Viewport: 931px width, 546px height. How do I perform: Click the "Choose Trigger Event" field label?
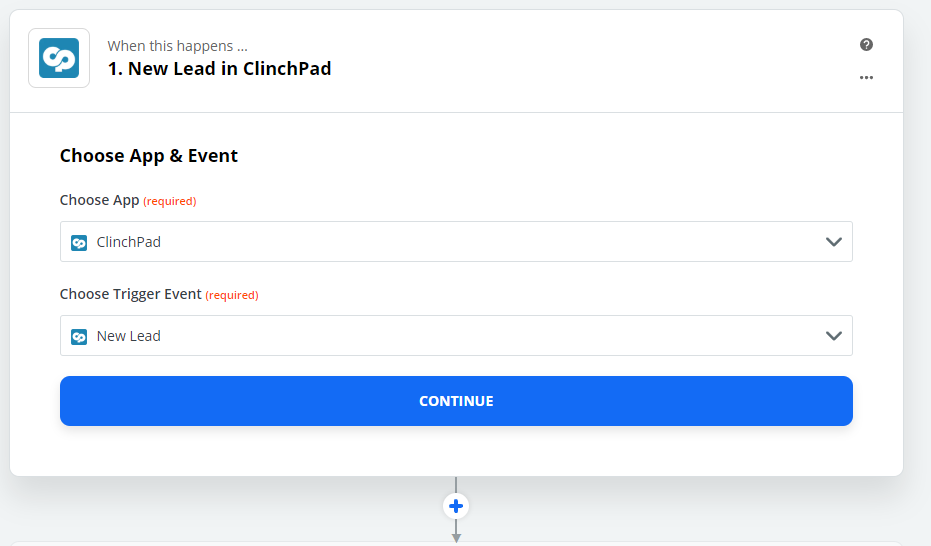pos(130,294)
